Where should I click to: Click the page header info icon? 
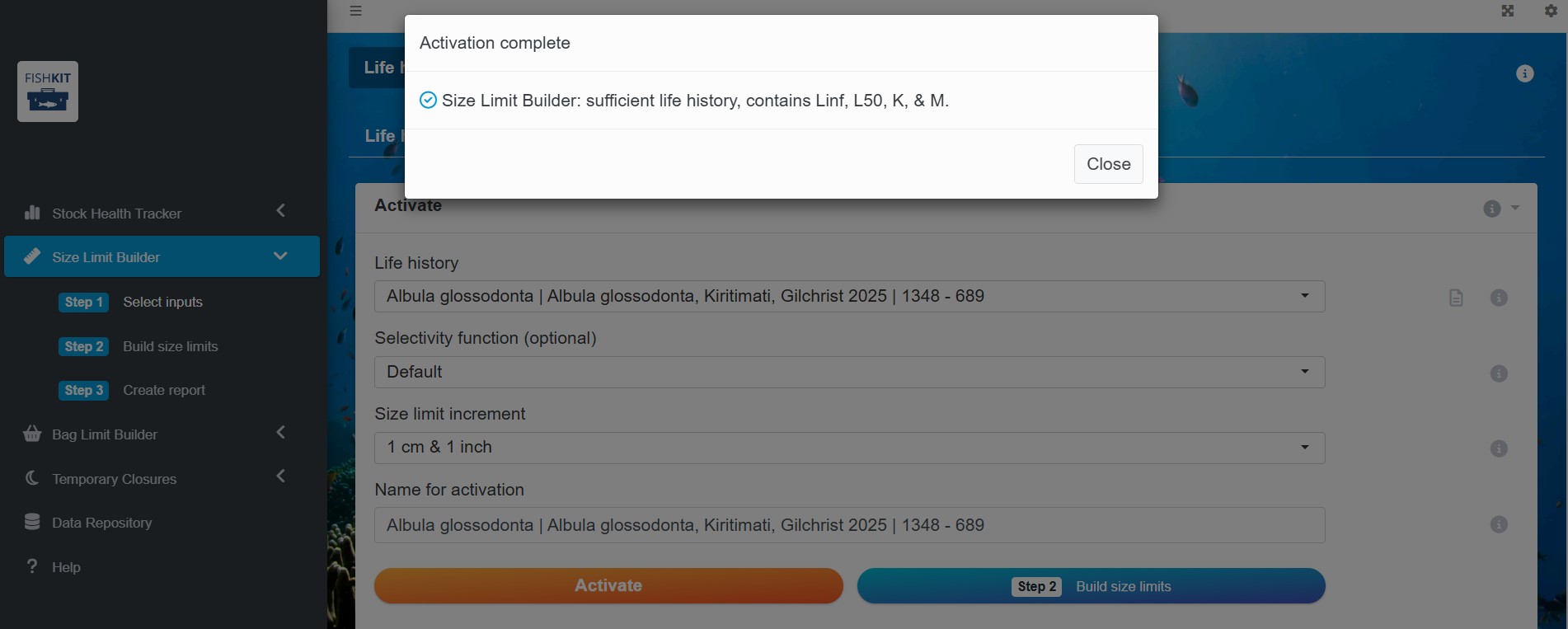(x=1525, y=73)
